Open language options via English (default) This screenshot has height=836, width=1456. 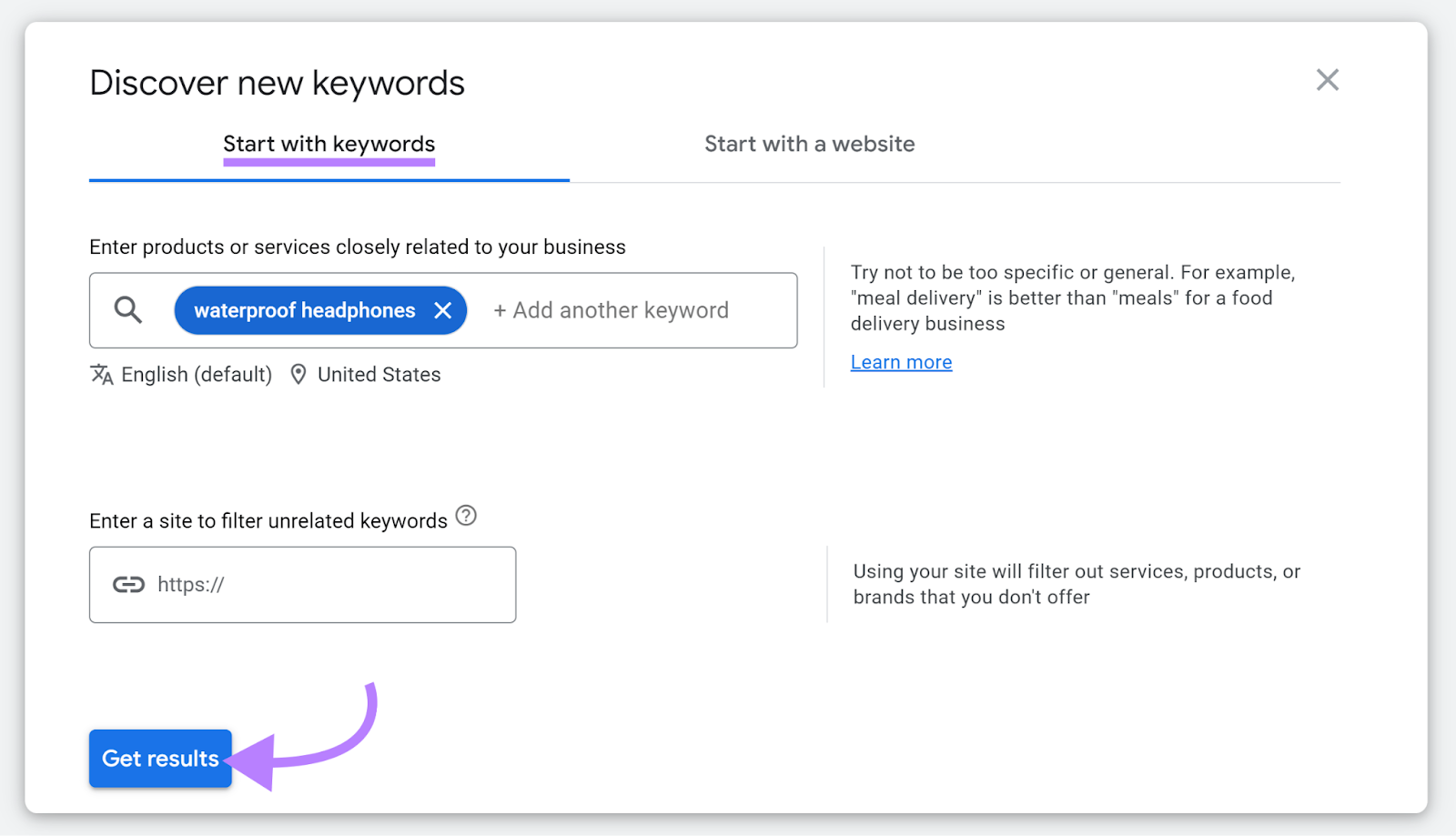coord(197,374)
